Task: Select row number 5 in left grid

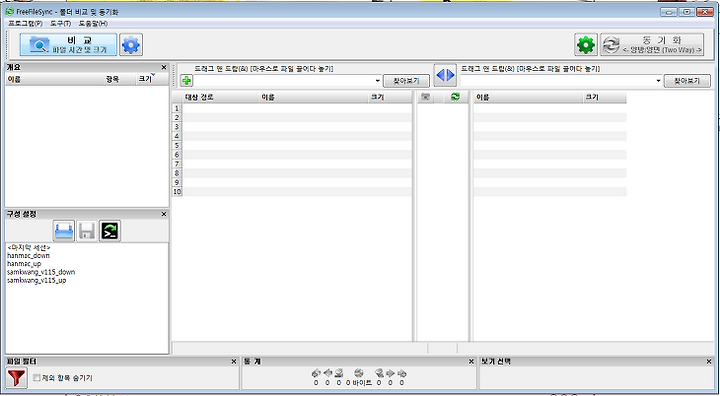Action: tap(177, 145)
